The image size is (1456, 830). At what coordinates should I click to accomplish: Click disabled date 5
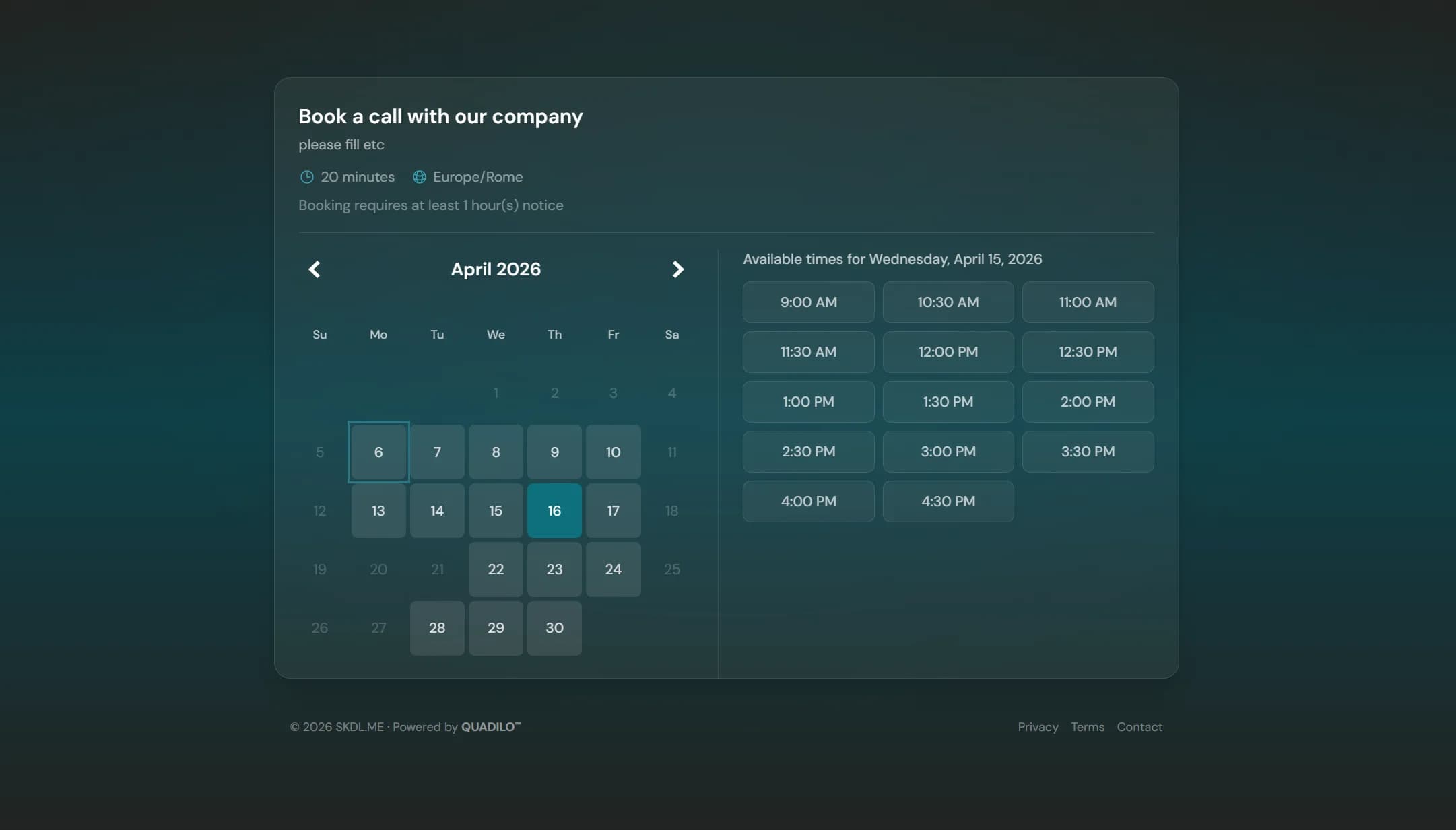(x=320, y=452)
